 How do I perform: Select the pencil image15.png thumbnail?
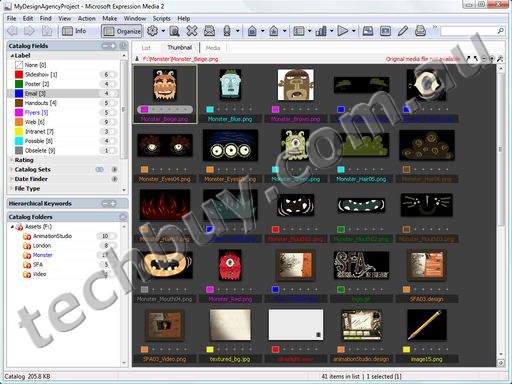(x=427, y=325)
